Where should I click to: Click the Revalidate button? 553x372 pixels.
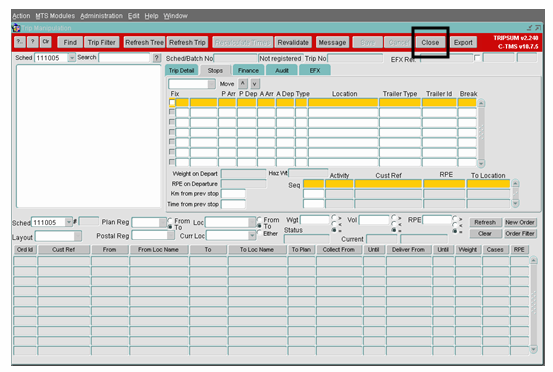[293, 42]
